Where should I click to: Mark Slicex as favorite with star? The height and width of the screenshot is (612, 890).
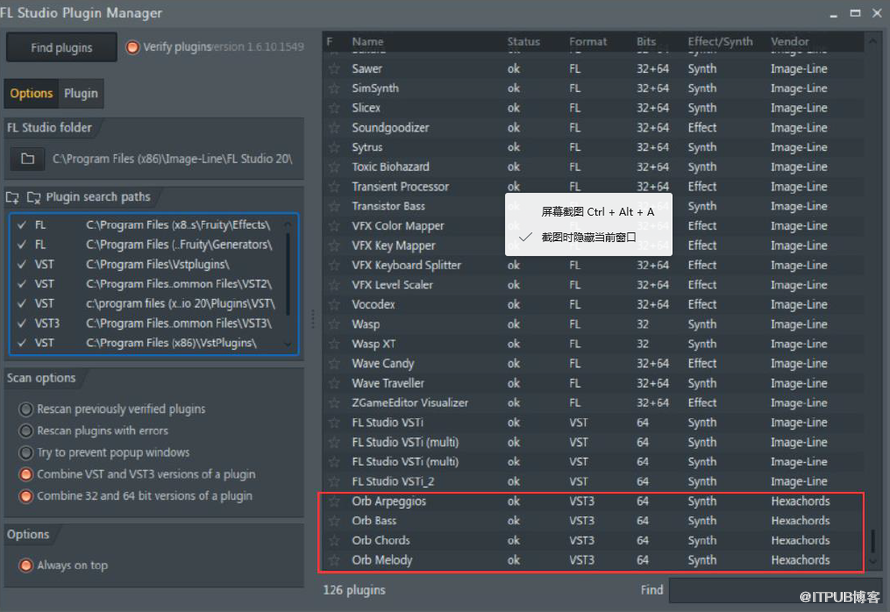pyautogui.click(x=334, y=108)
